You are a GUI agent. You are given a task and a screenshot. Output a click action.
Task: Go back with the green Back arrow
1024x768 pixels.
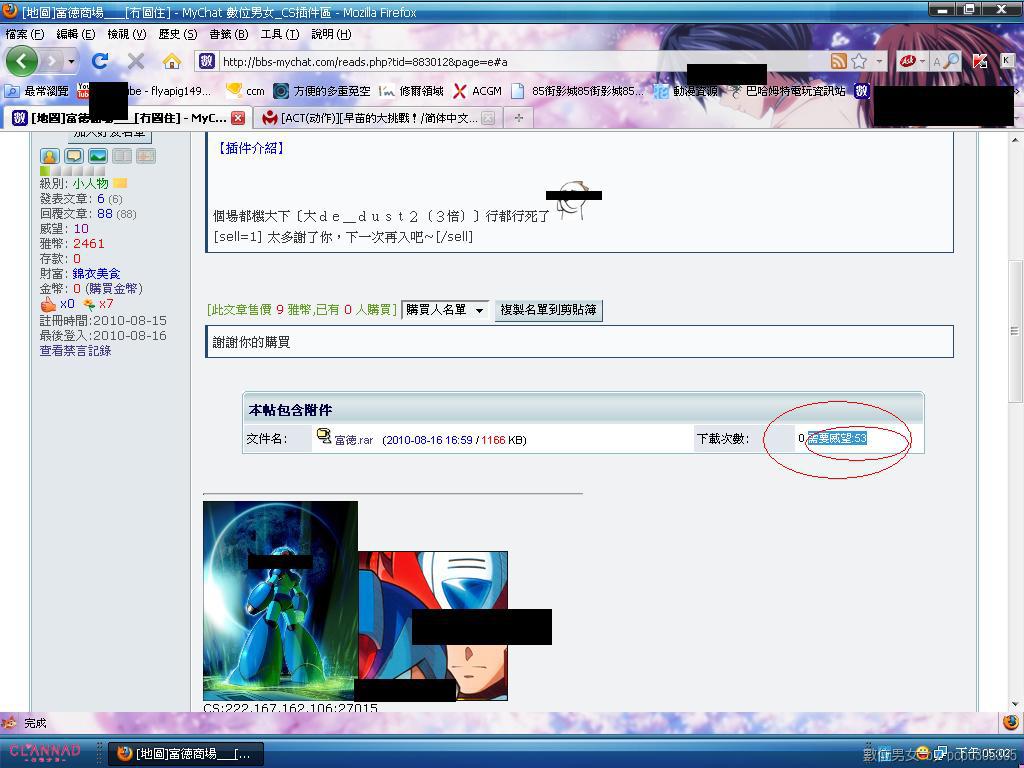click(x=22, y=61)
